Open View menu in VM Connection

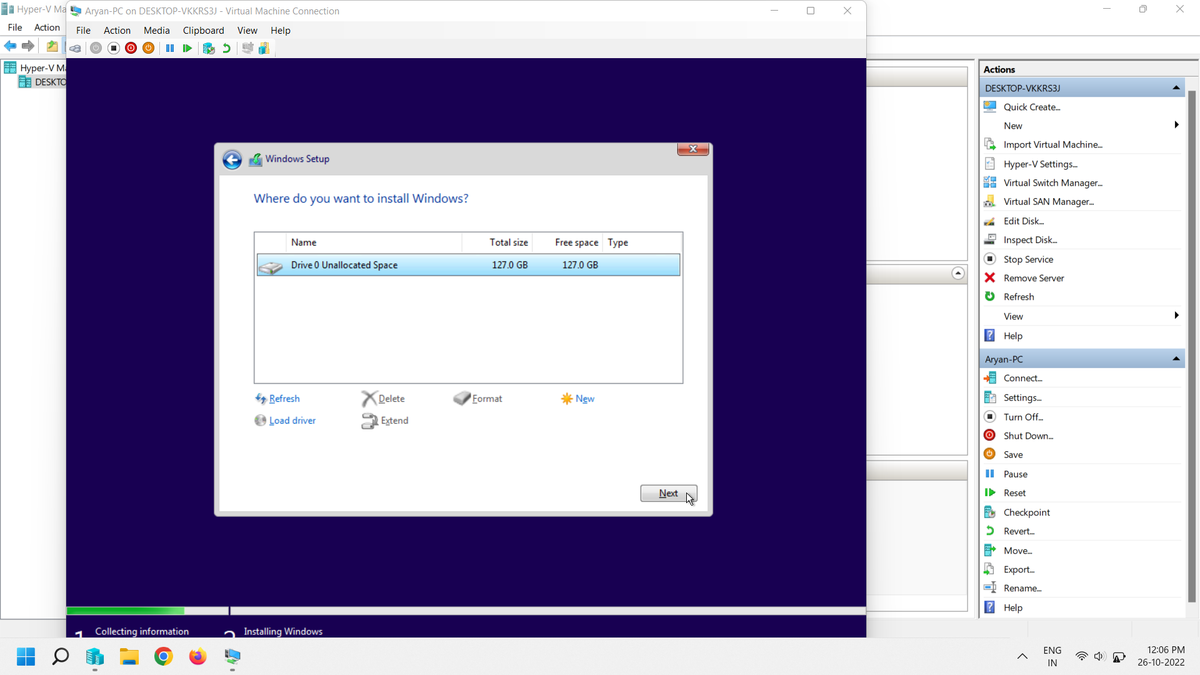point(247,30)
